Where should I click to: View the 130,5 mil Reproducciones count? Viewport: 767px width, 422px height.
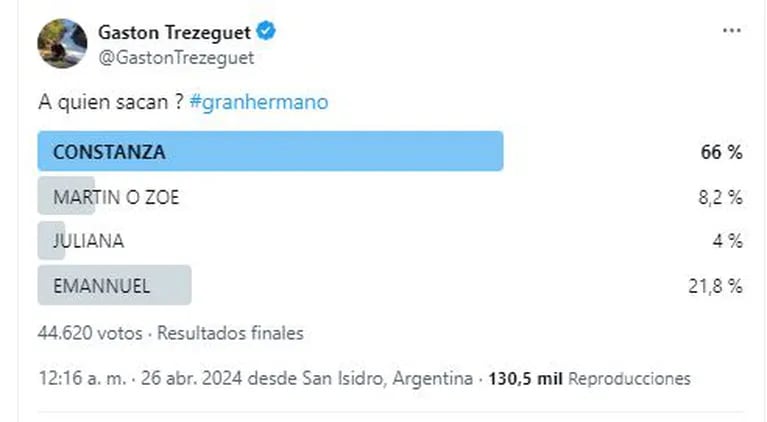pyautogui.click(x=588, y=379)
